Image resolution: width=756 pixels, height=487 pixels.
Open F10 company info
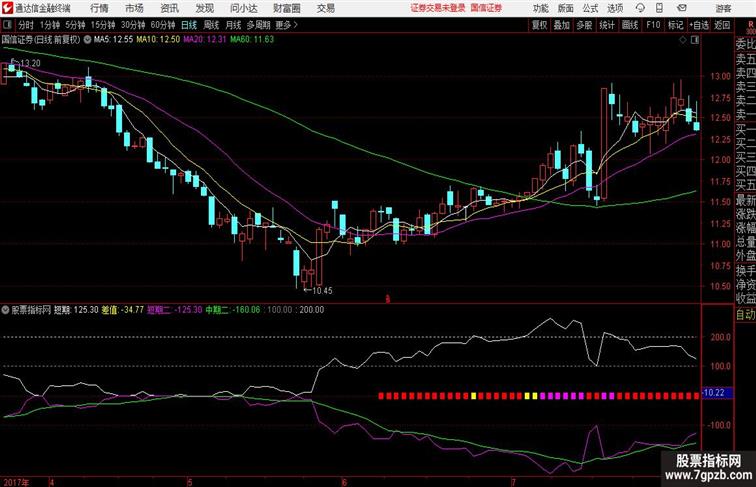click(x=653, y=25)
